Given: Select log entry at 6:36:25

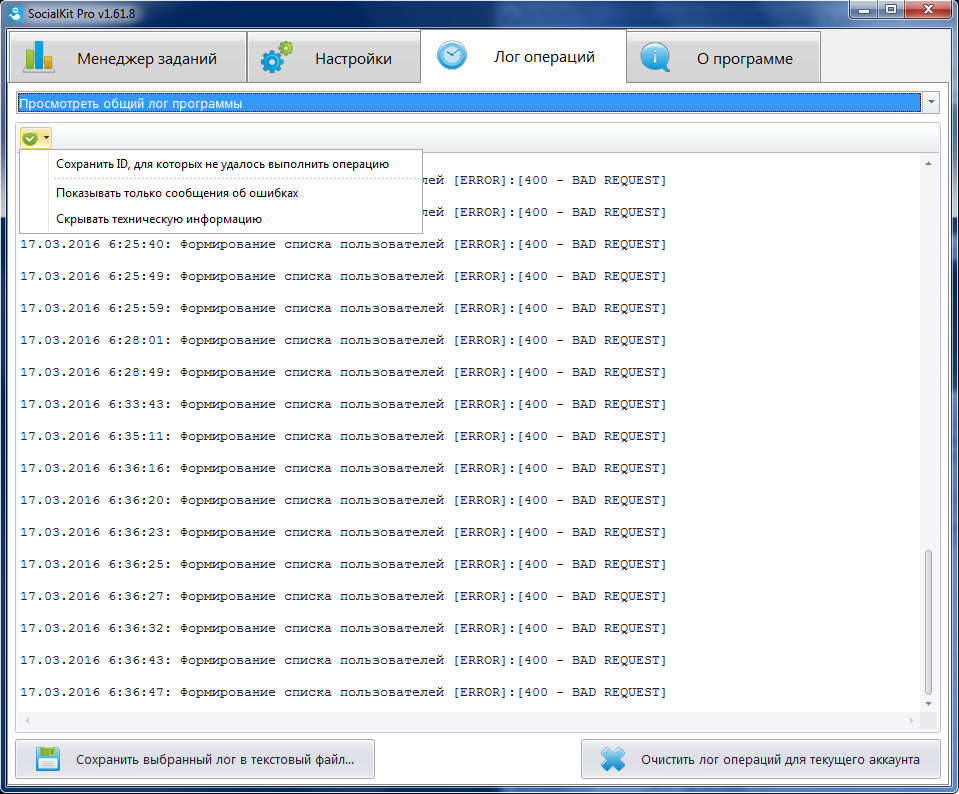Looking at the screenshot, I should tap(343, 564).
